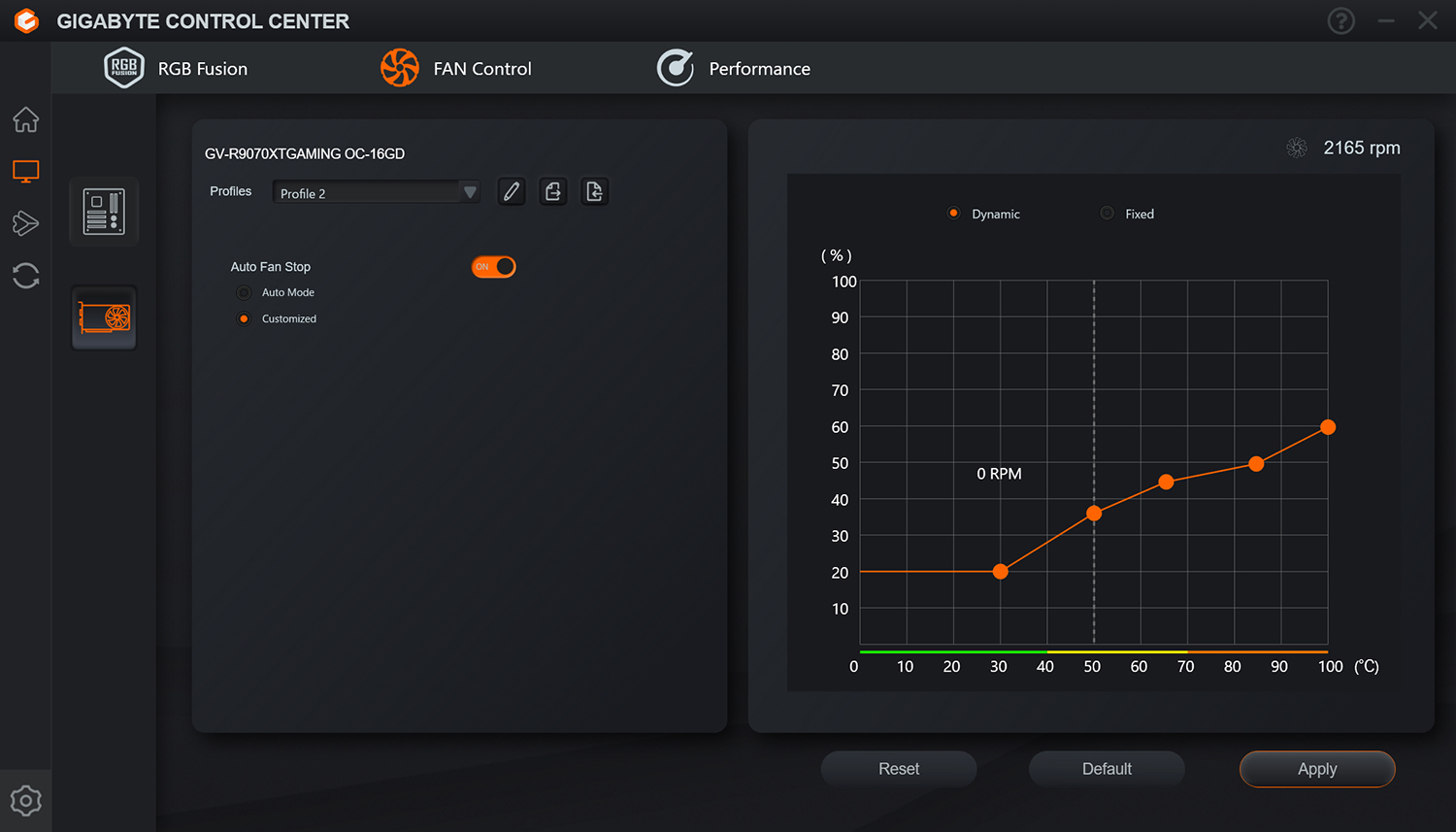Click the Gigabyte logo icon
Viewport: 1456px width, 832px height.
tap(26, 20)
